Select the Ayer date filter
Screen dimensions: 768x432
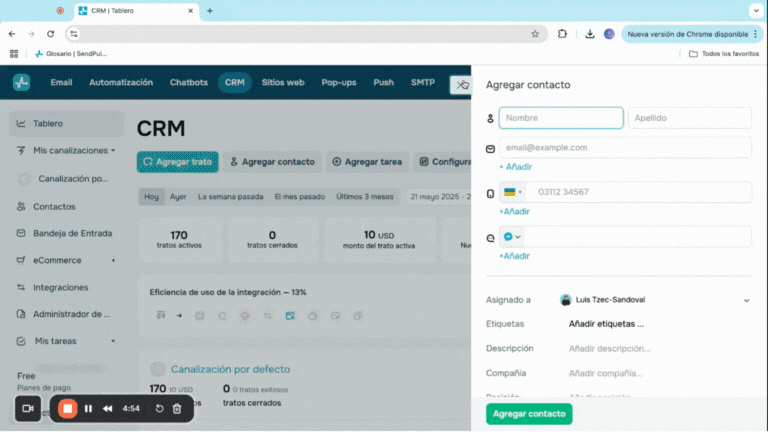point(178,196)
